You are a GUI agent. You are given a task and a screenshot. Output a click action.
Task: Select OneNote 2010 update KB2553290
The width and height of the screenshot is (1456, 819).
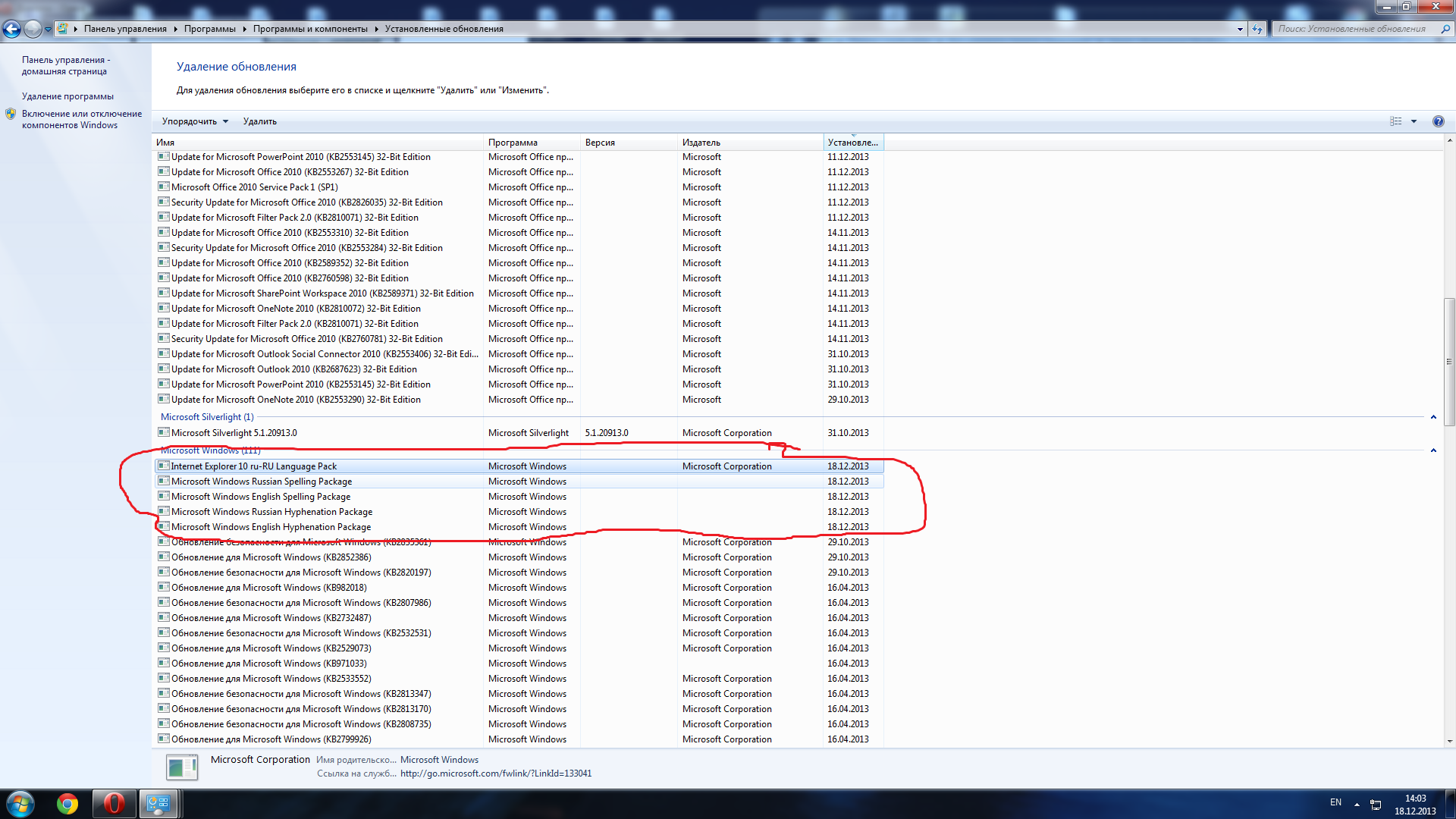[519, 400]
